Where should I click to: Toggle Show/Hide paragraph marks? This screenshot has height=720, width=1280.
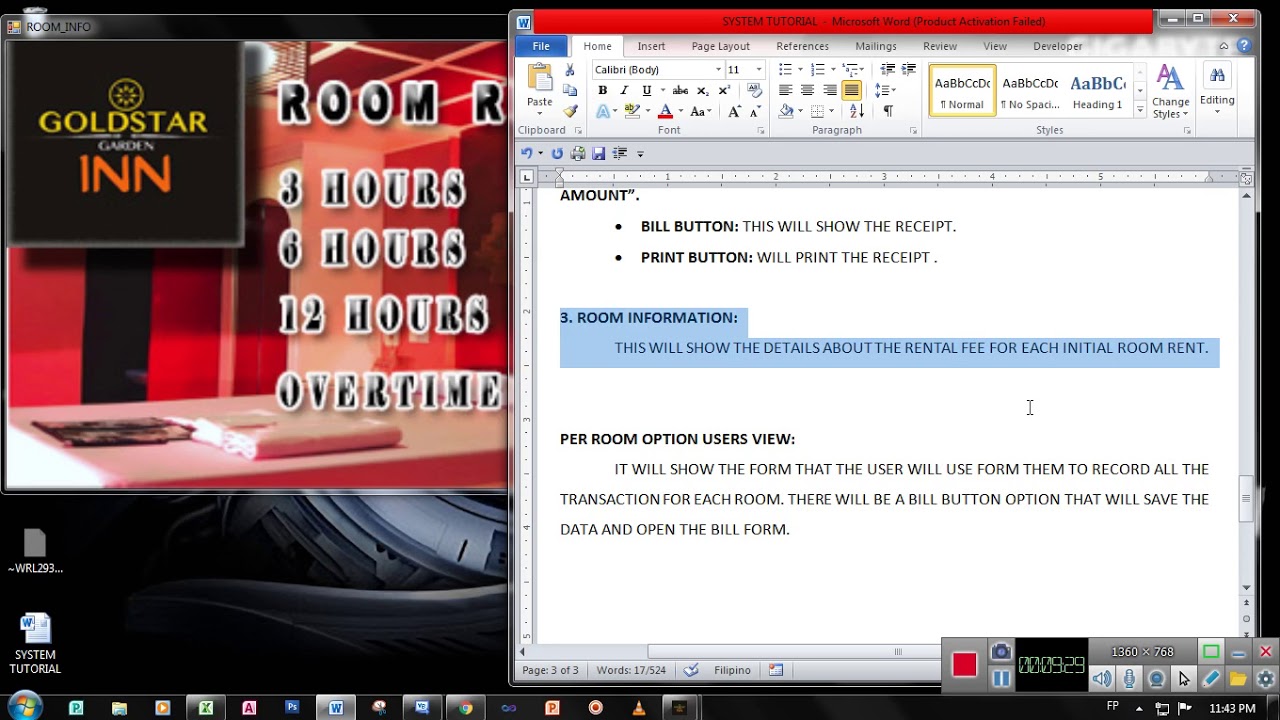[888, 111]
